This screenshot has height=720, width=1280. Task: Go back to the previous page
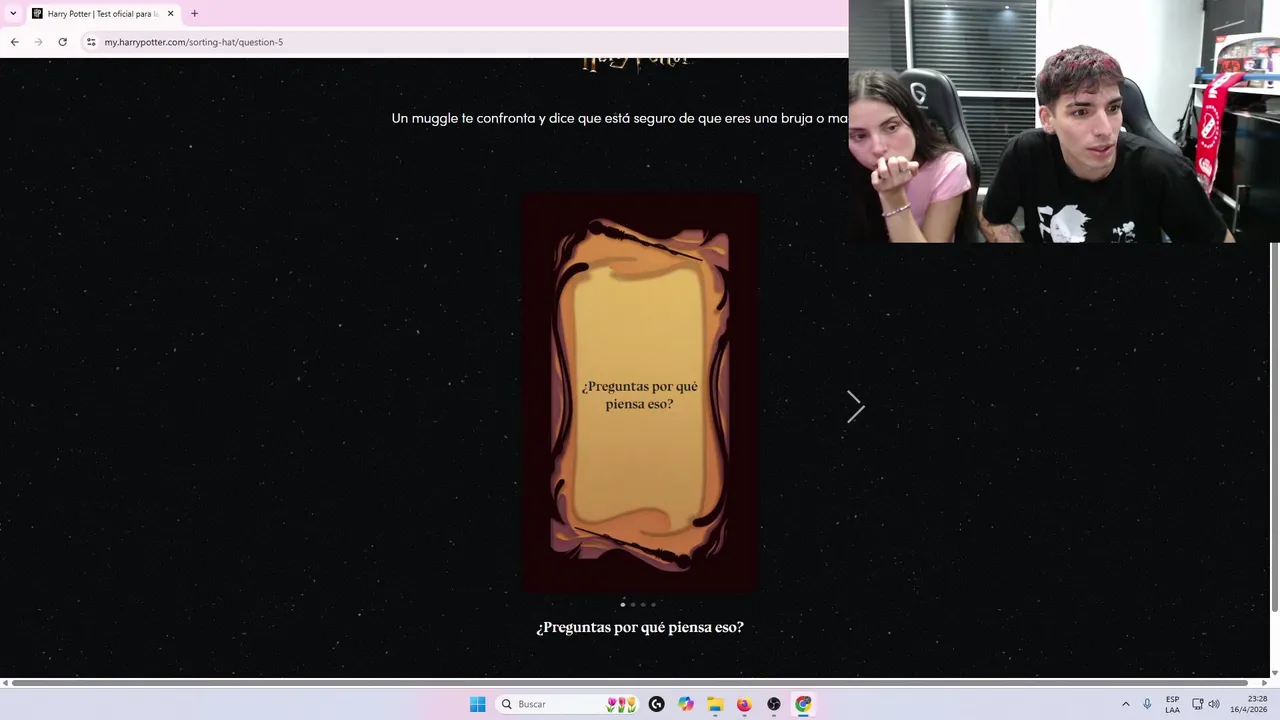14,42
